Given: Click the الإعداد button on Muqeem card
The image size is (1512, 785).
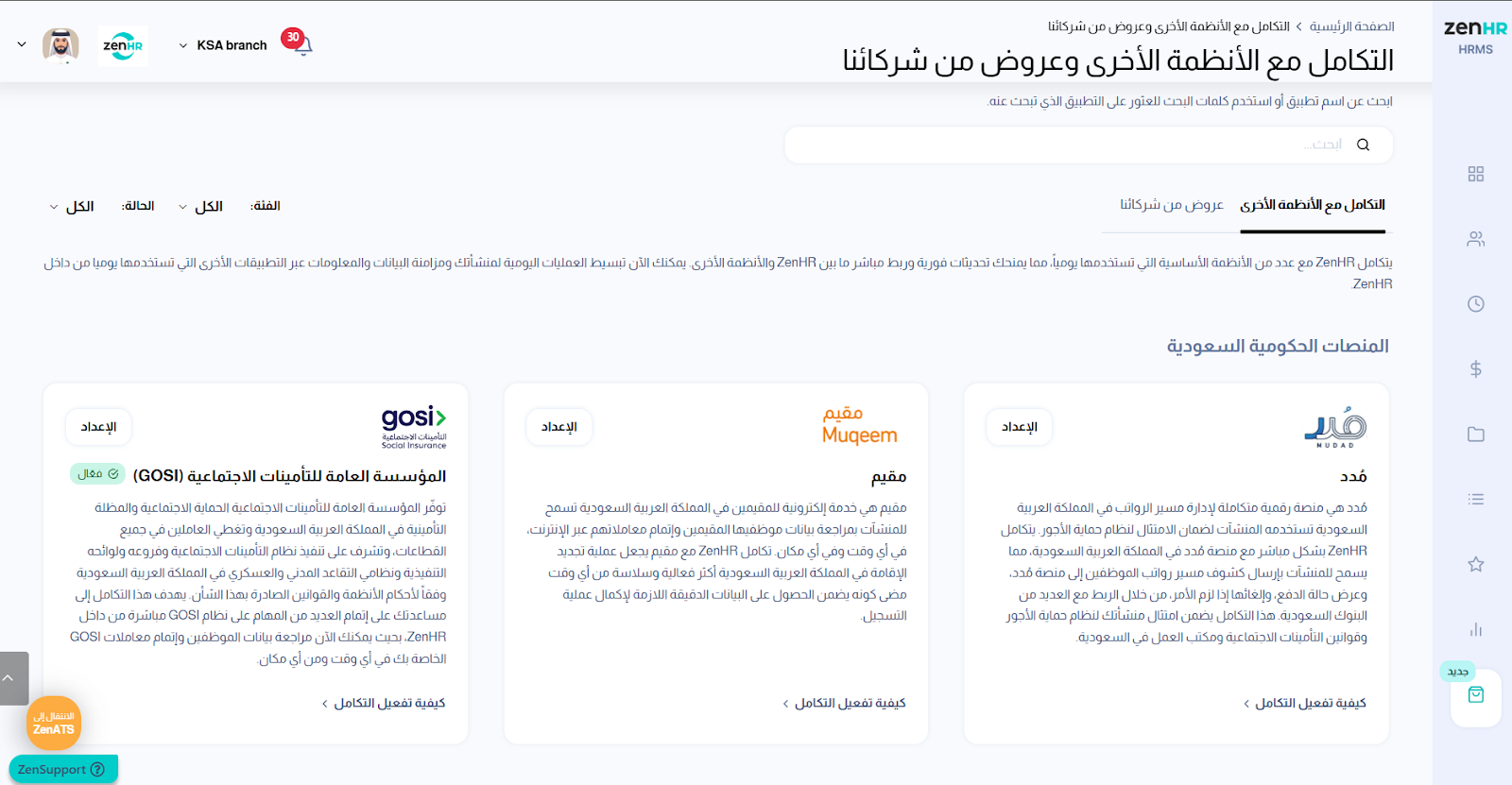Looking at the screenshot, I should coord(558,427).
